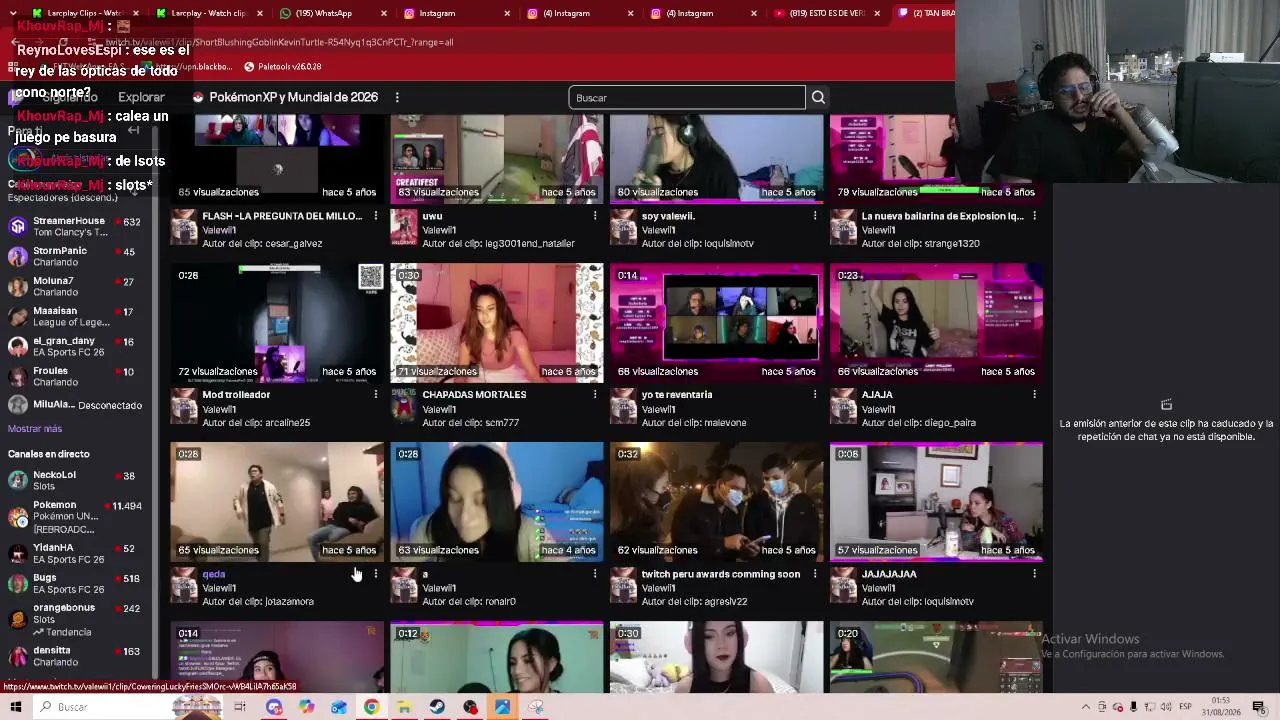Launch Google Chrome from the taskbar
This screenshot has width=1280, height=720.
[371, 707]
